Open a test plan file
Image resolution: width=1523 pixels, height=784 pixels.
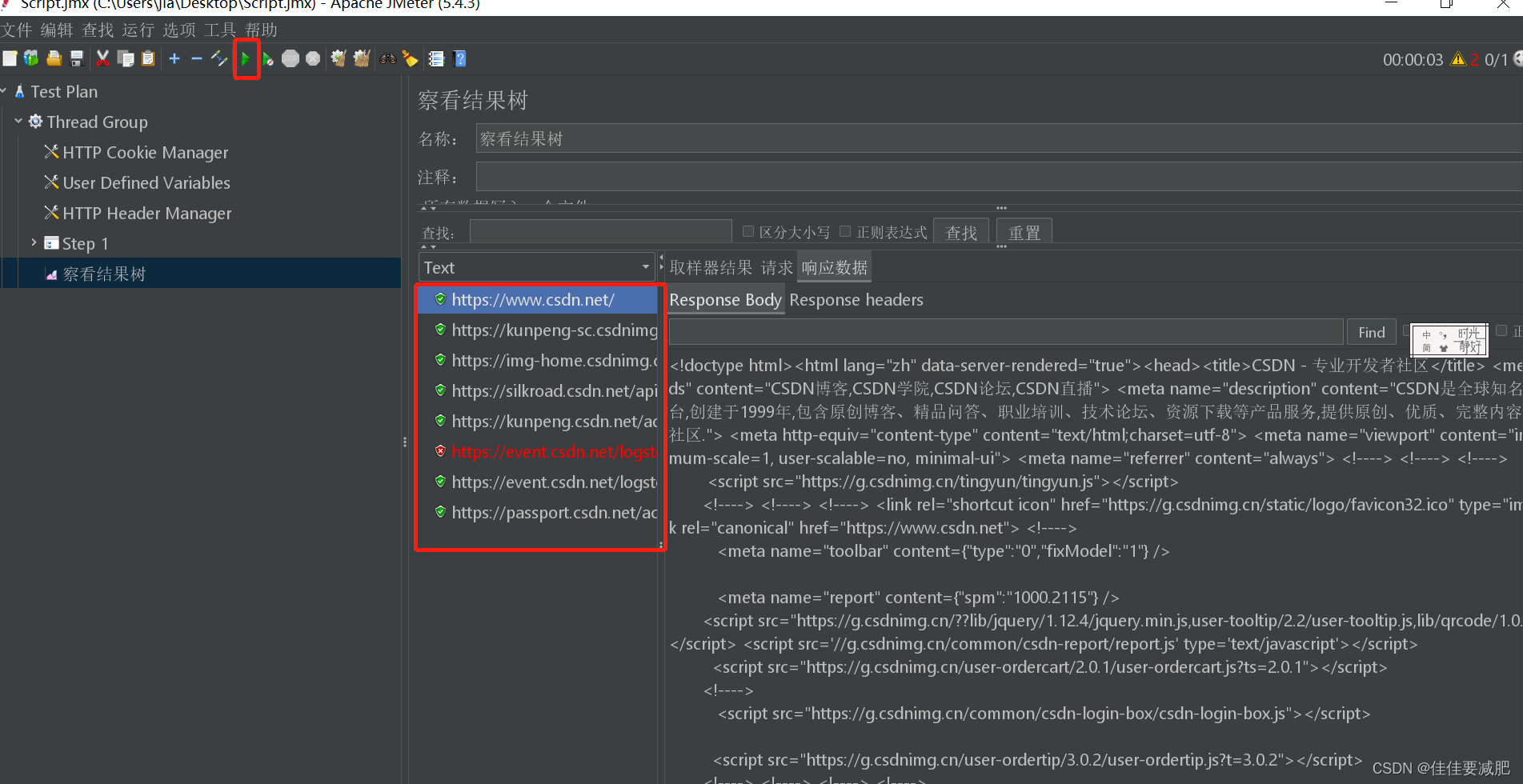point(54,58)
